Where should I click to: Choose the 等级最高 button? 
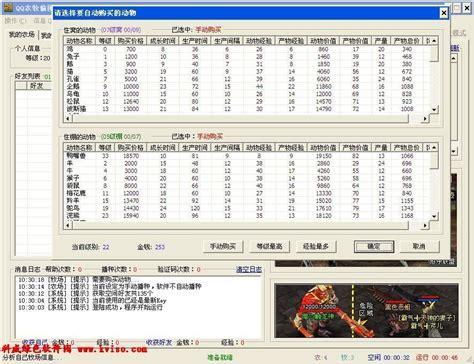click(269, 247)
